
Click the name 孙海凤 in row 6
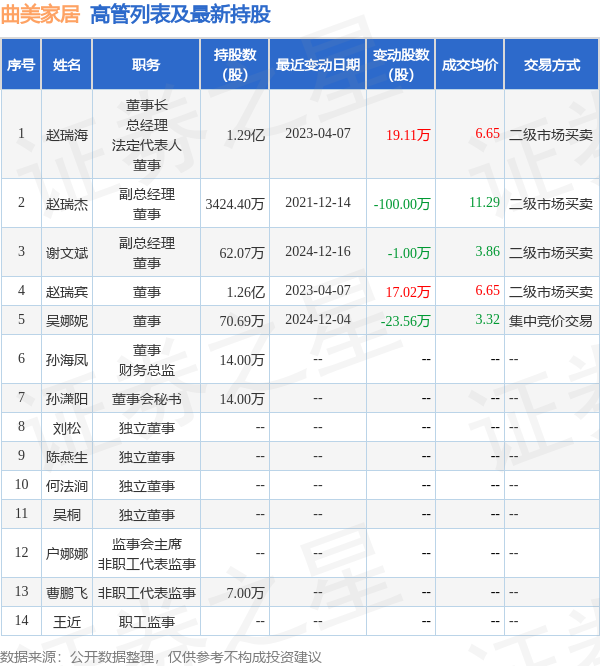(x=67, y=360)
